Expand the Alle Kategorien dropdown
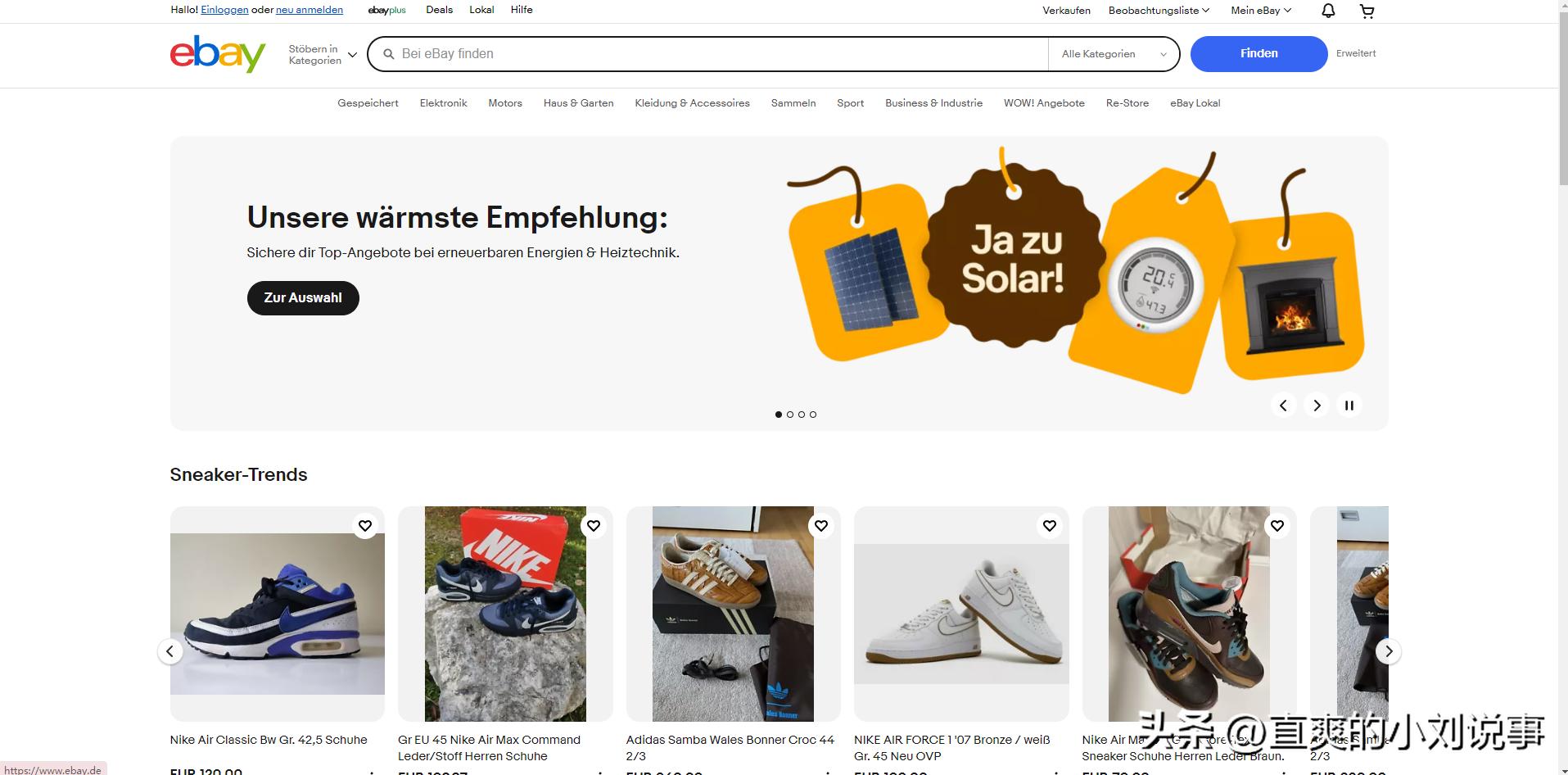 tap(1114, 54)
